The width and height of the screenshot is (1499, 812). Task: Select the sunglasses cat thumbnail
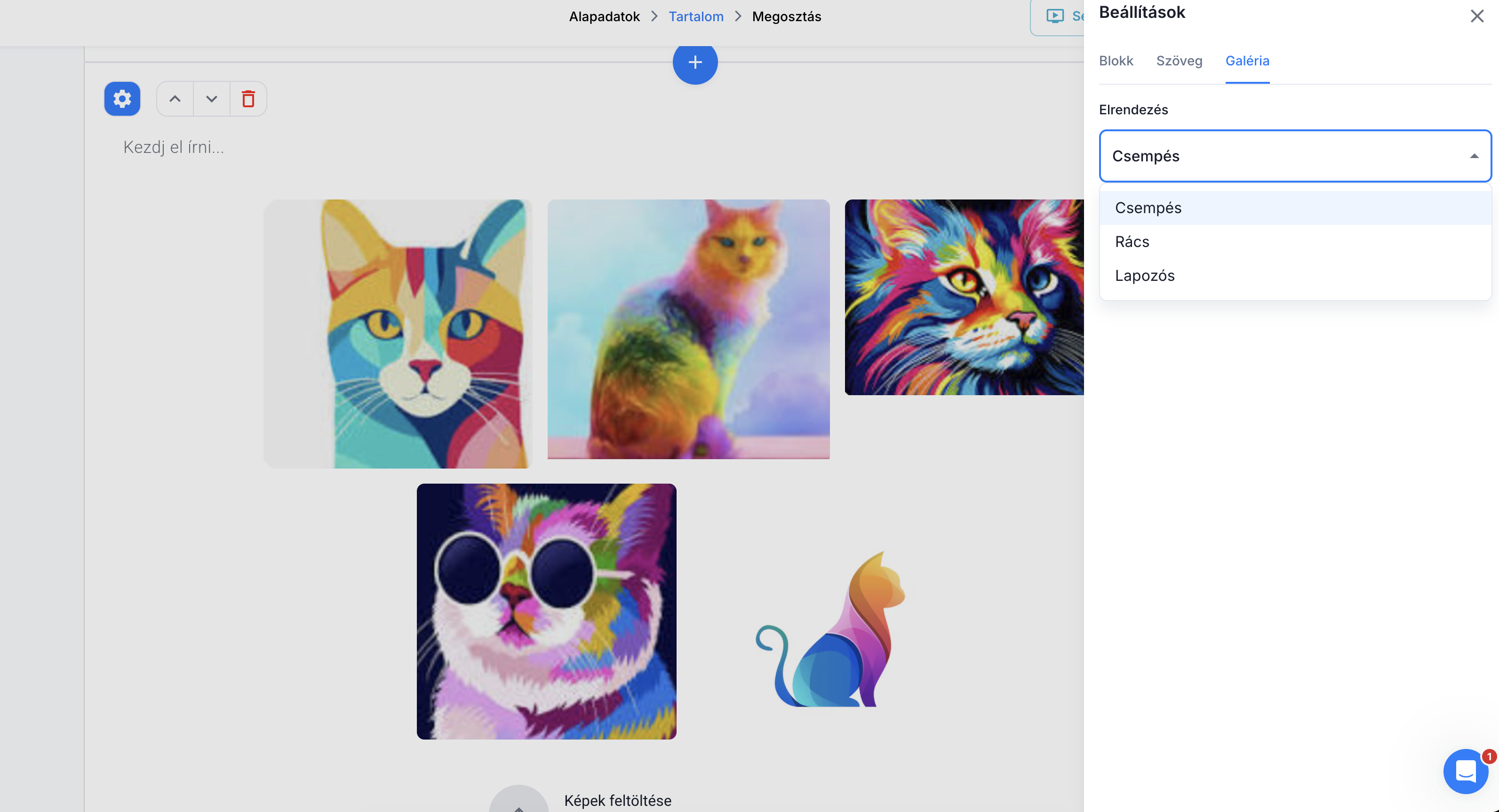pos(546,611)
